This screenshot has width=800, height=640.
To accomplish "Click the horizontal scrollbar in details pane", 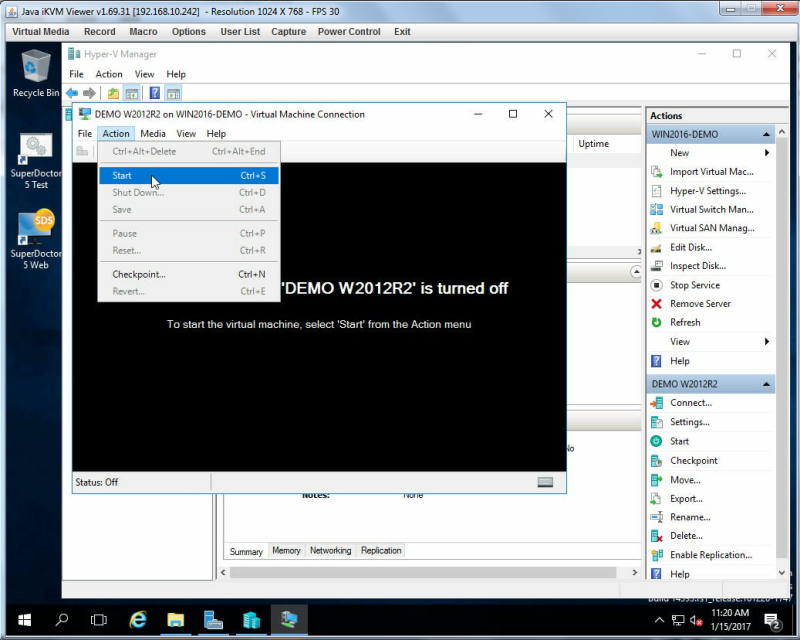I will [x=423, y=573].
